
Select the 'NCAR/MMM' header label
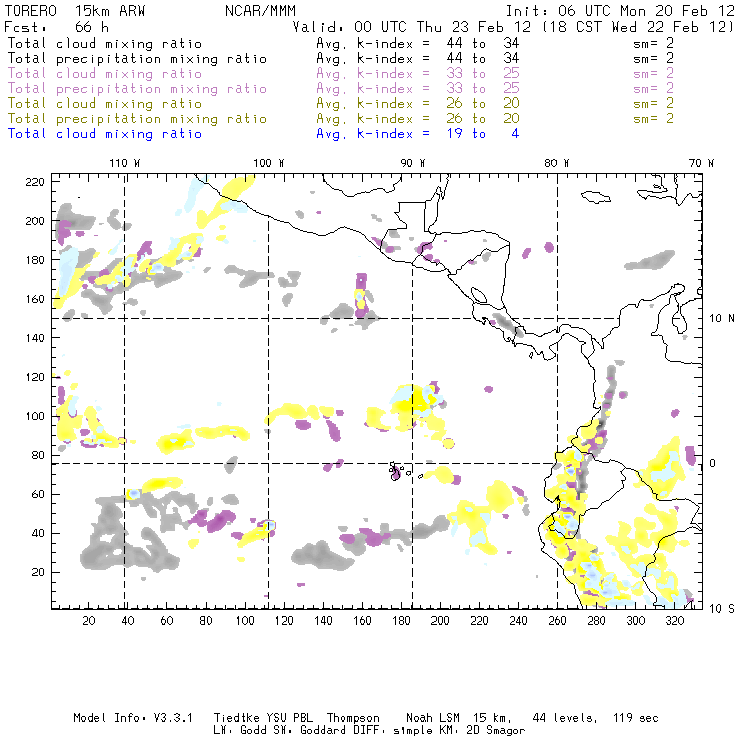point(261,11)
